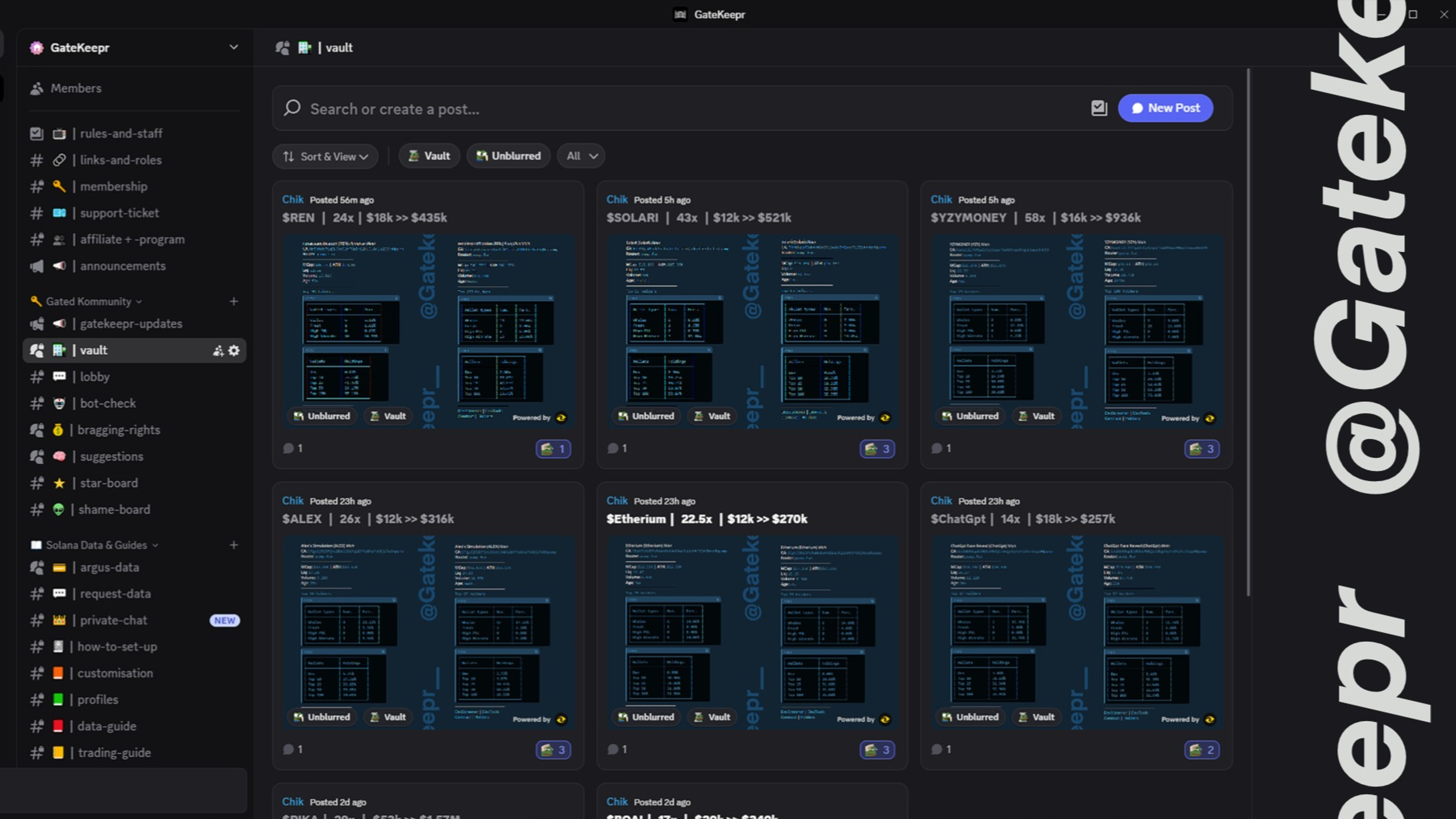Screen dimensions: 1456x819
Task: Toggle the reaction on the $YZYMONEY post
Action: tap(1201, 449)
